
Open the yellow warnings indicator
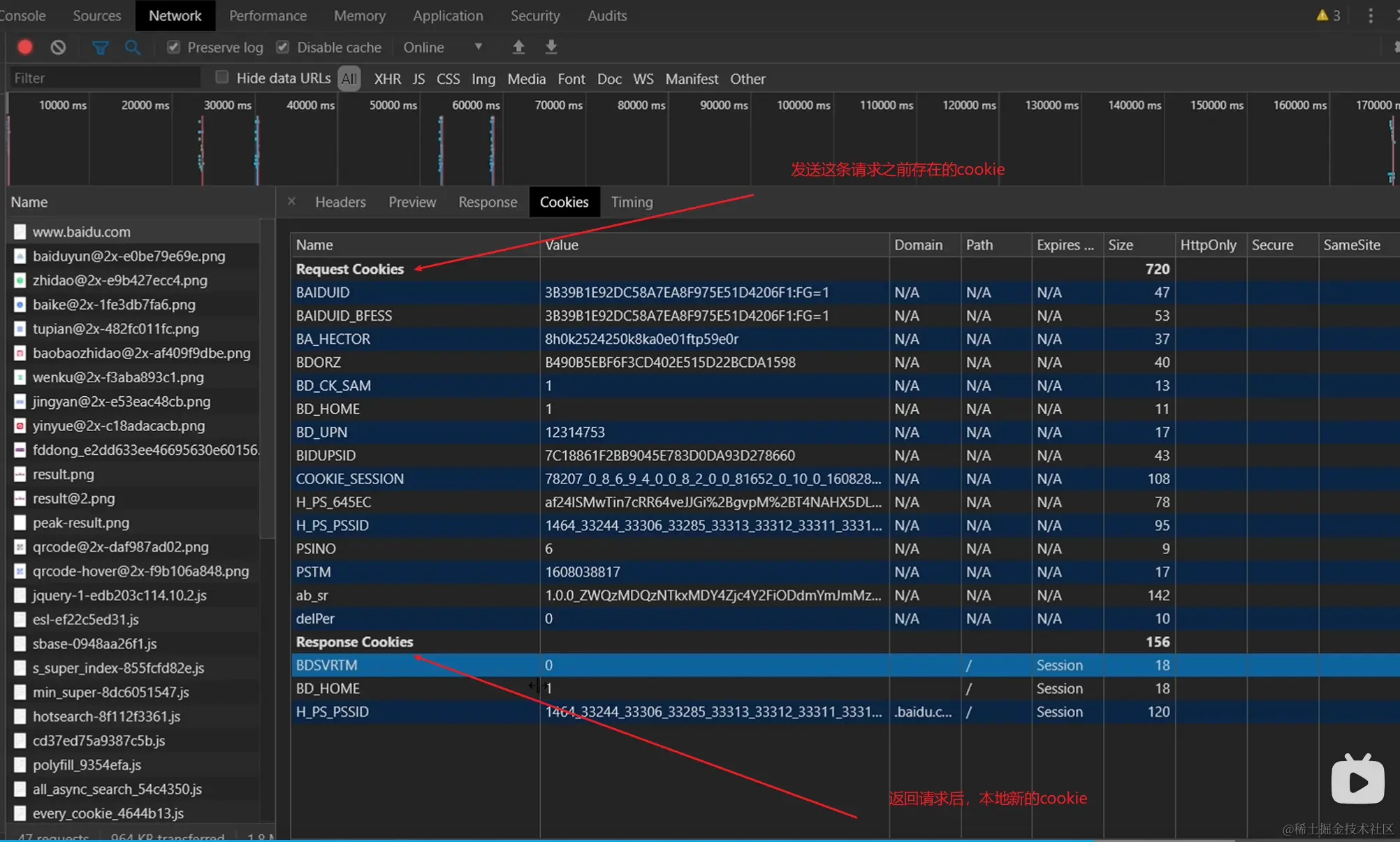pyautogui.click(x=1328, y=15)
